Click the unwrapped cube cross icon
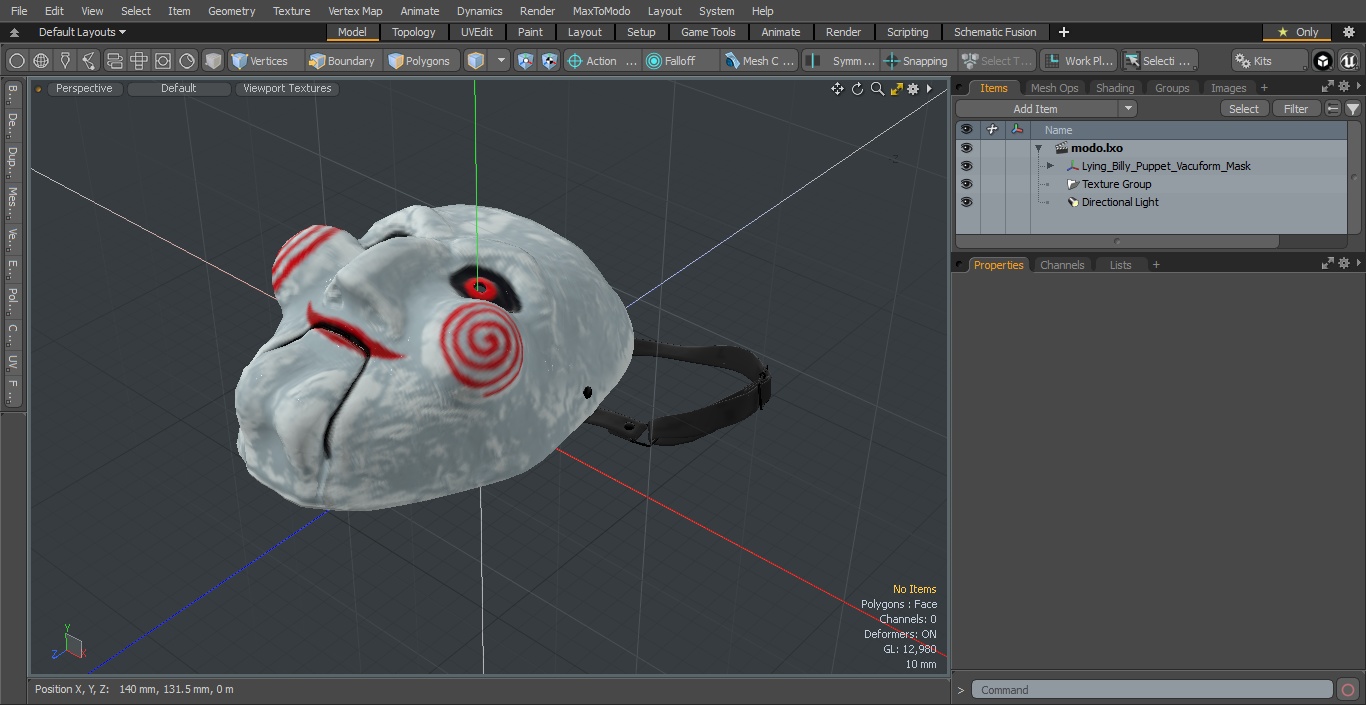The image size is (1366, 705). (x=139, y=61)
